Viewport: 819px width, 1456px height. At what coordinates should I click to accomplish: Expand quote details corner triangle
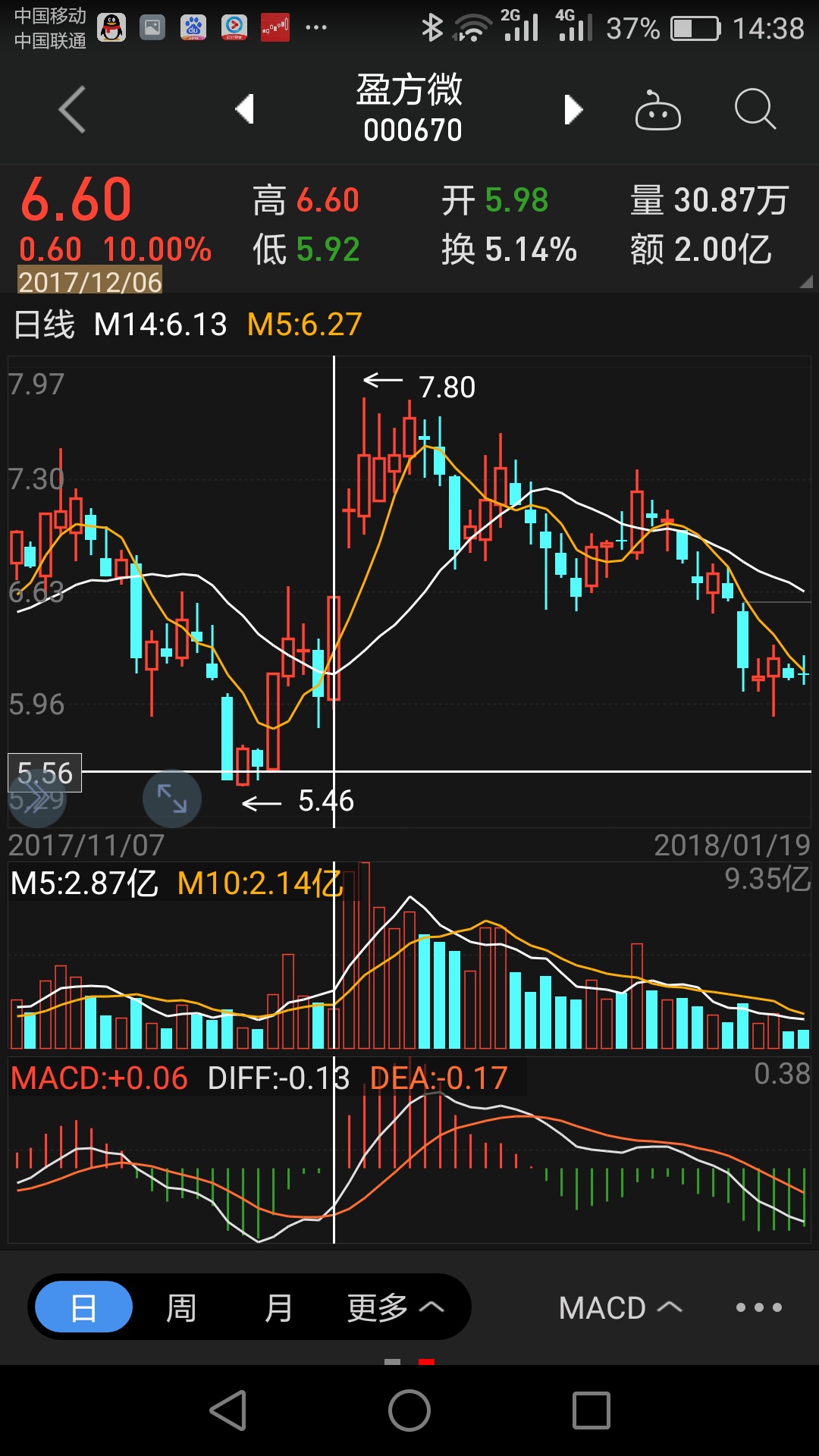pyautogui.click(x=806, y=281)
